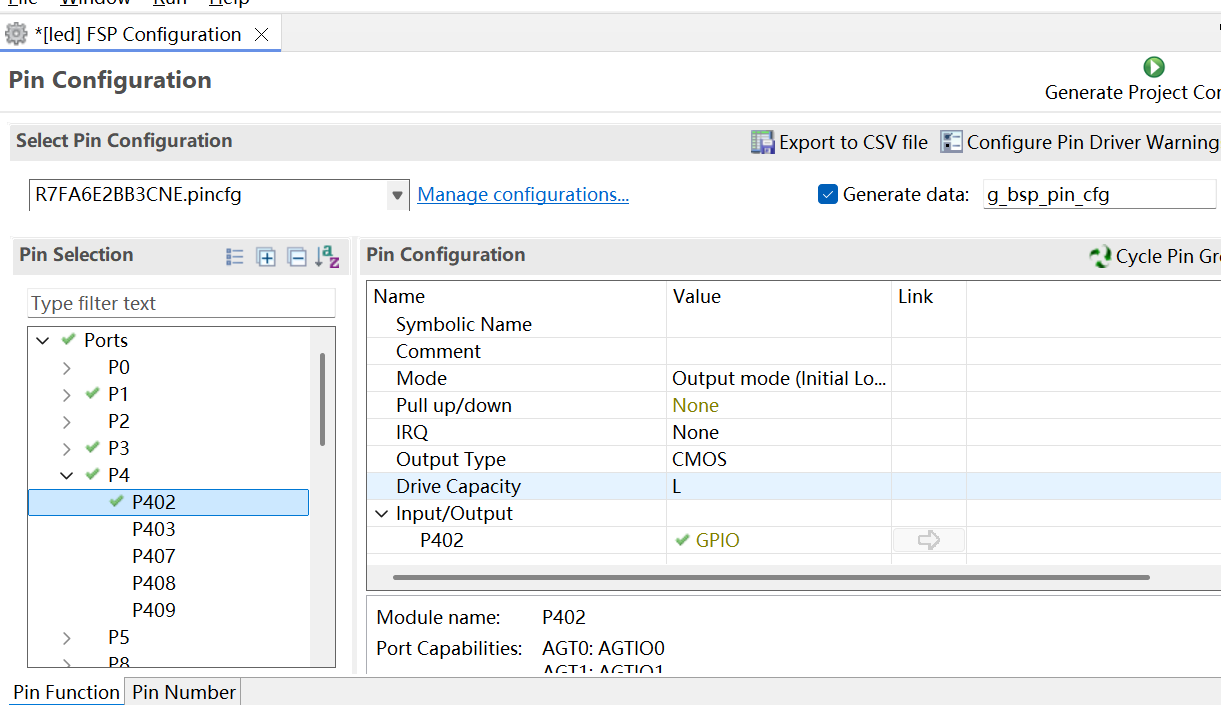This screenshot has height=705, width=1221.
Task: Click the Drive Capacity value L
Action: [x=779, y=486]
